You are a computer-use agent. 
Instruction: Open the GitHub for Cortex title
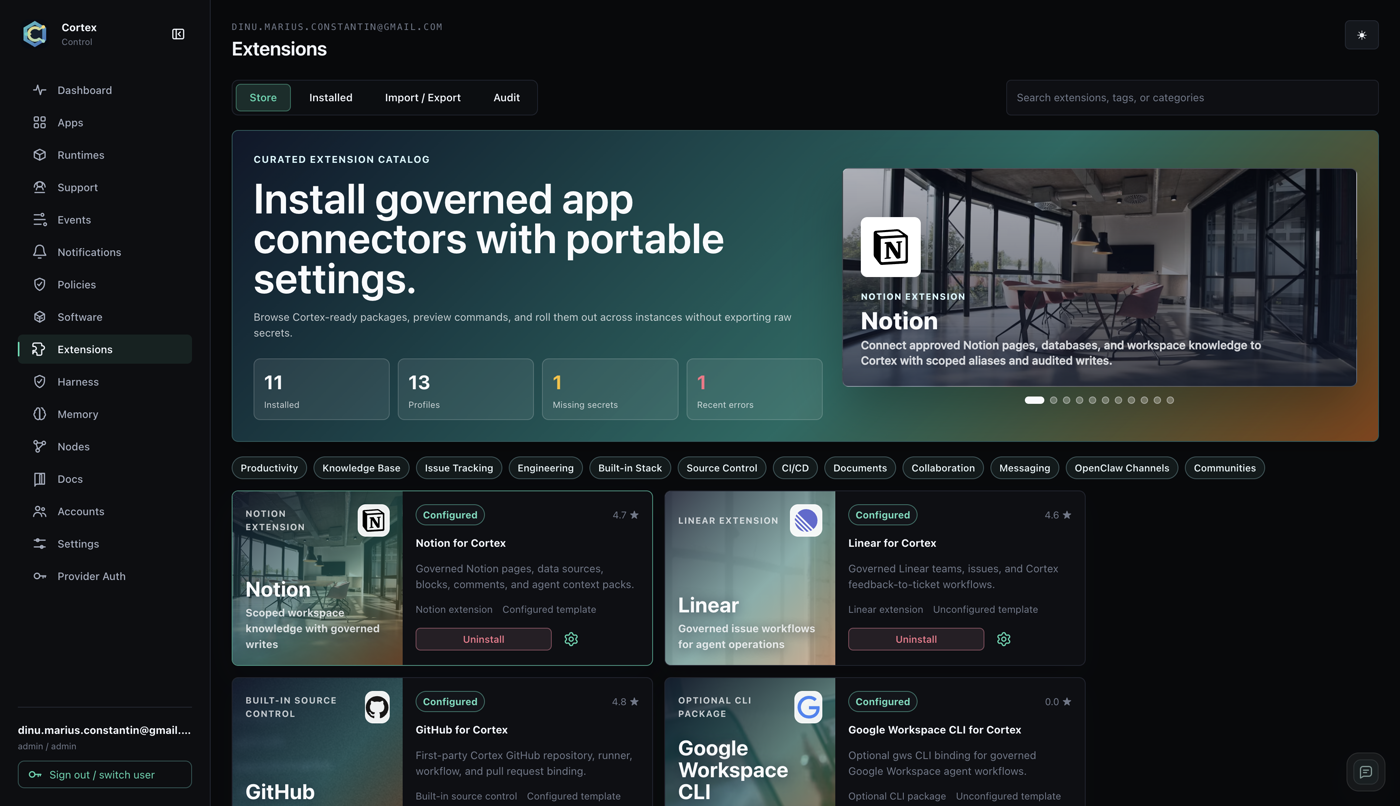coord(462,730)
